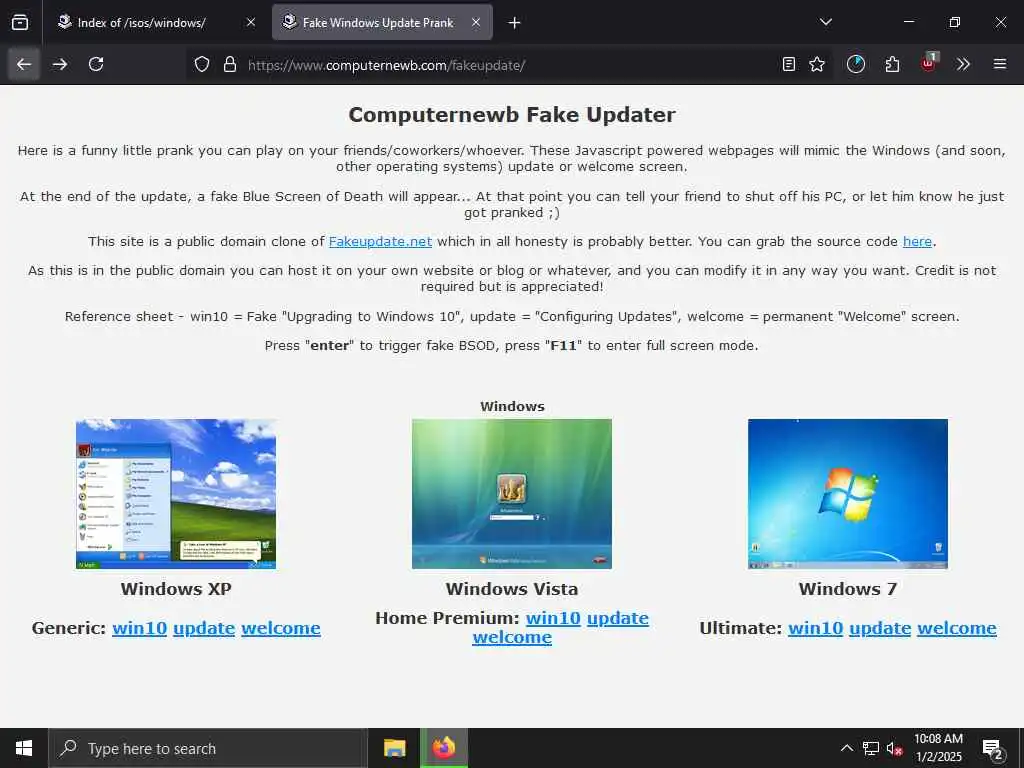Show hidden tray icons chevron
The image size is (1024, 768).
pyautogui.click(x=846, y=748)
